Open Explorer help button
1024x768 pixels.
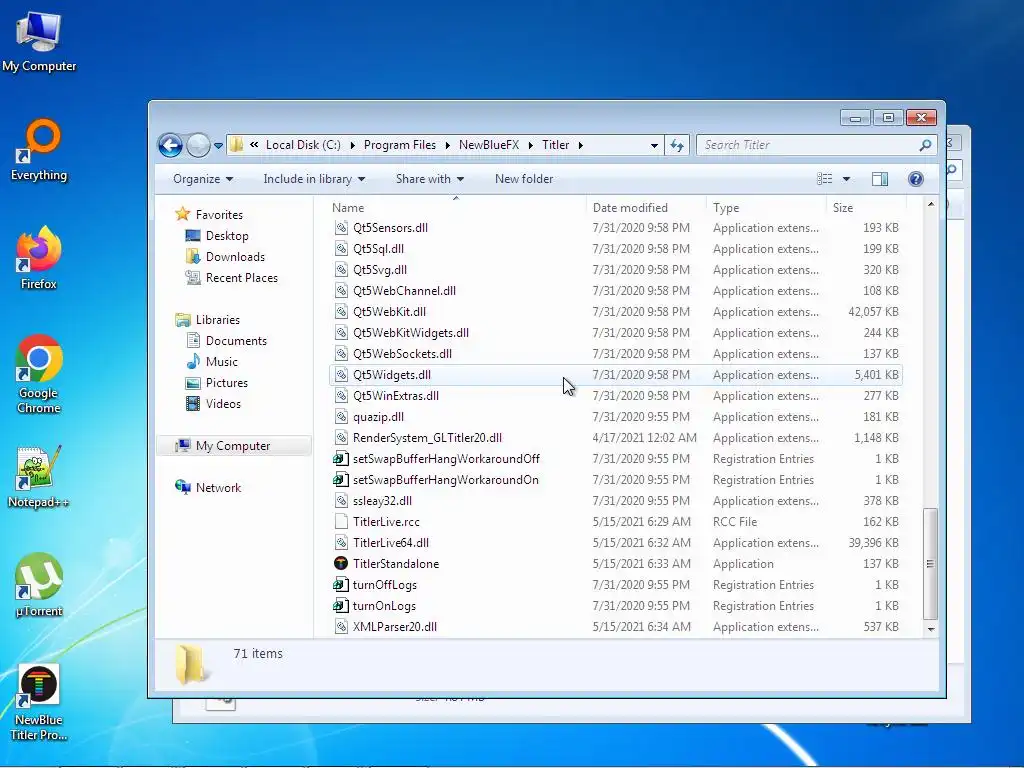tap(916, 179)
